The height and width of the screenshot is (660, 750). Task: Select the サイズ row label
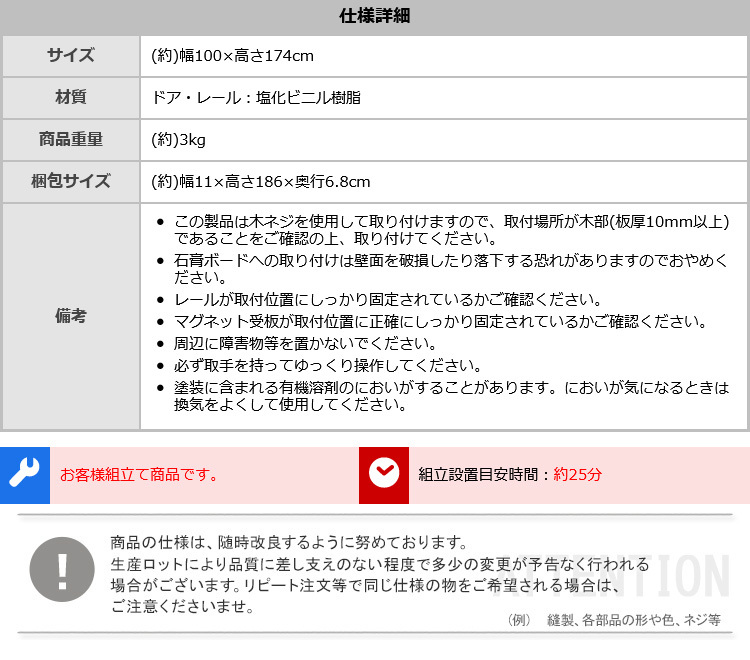pyautogui.click(x=71, y=56)
